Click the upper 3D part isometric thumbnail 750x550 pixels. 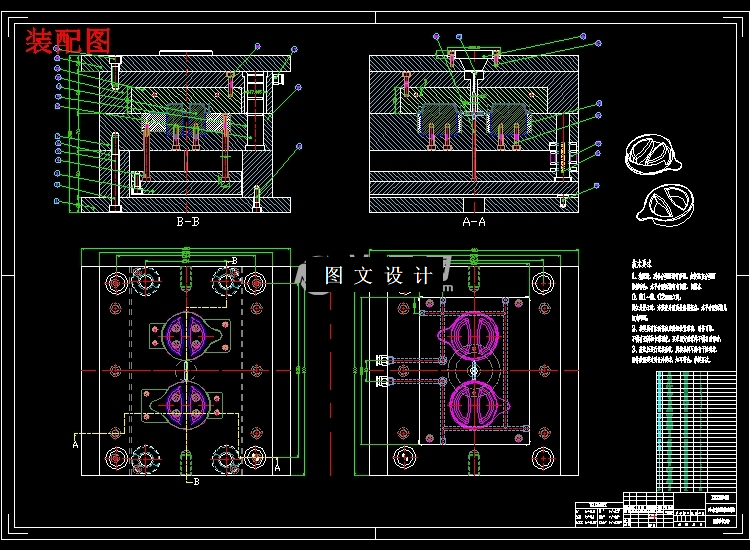653,154
